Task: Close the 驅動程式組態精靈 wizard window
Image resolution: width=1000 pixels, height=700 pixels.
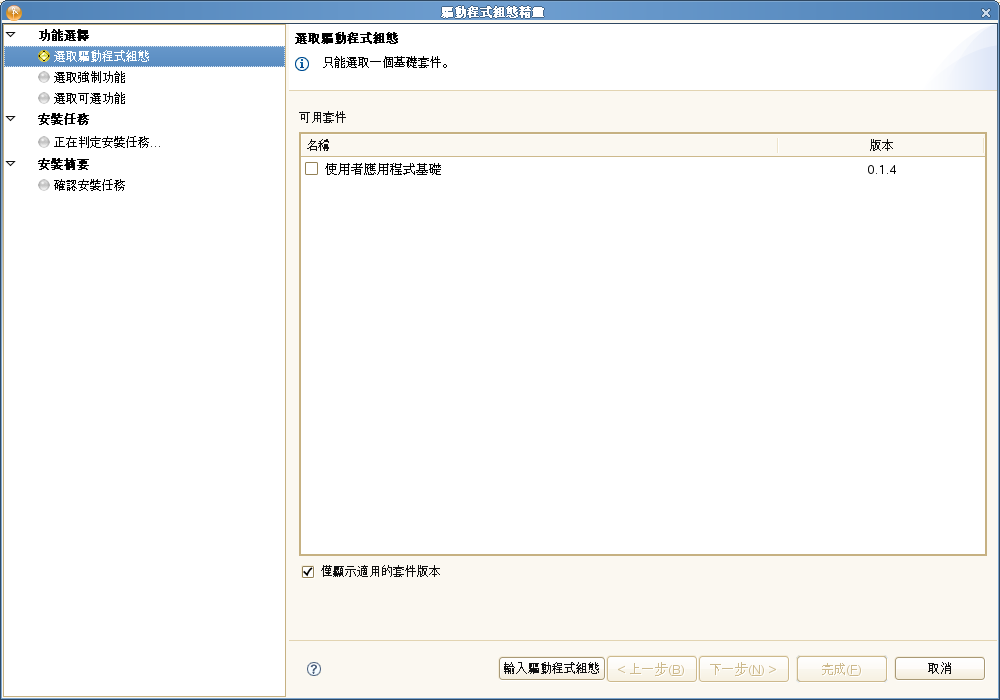Action: [x=985, y=12]
